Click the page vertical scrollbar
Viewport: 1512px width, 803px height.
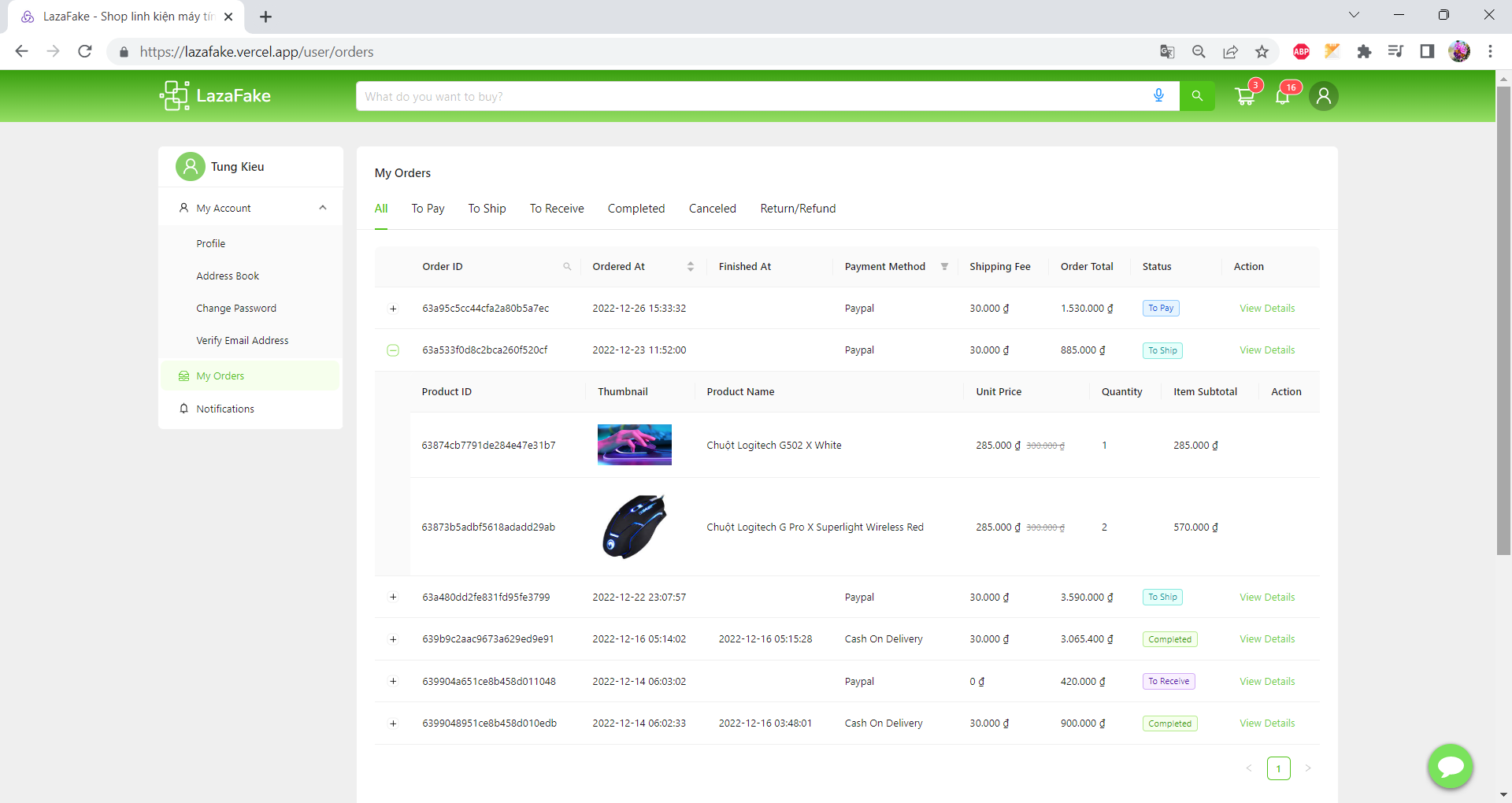1503,320
